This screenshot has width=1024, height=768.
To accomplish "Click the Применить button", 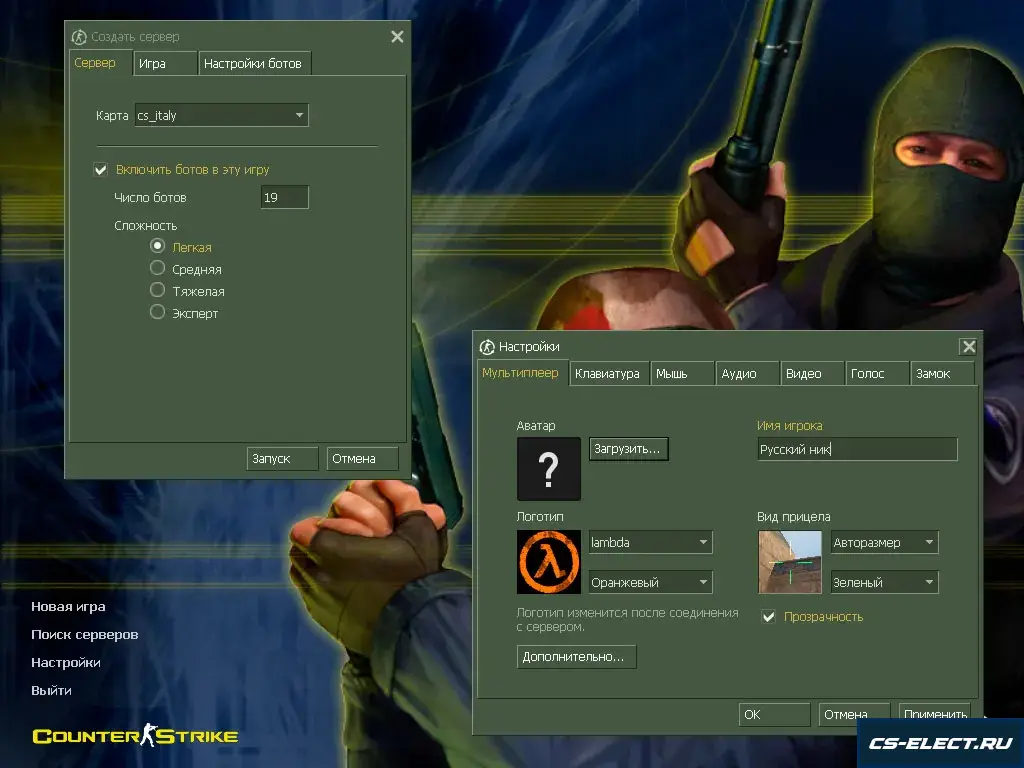I will (935, 714).
